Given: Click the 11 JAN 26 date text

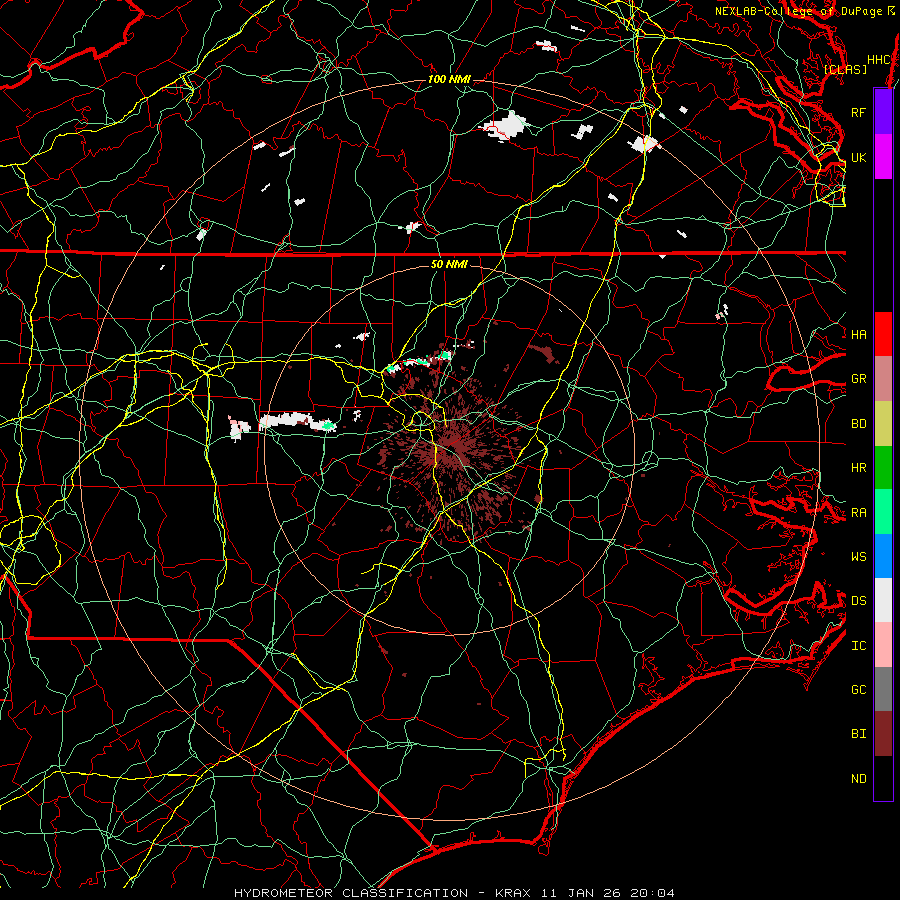Looking at the screenshot, I should [x=581, y=893].
